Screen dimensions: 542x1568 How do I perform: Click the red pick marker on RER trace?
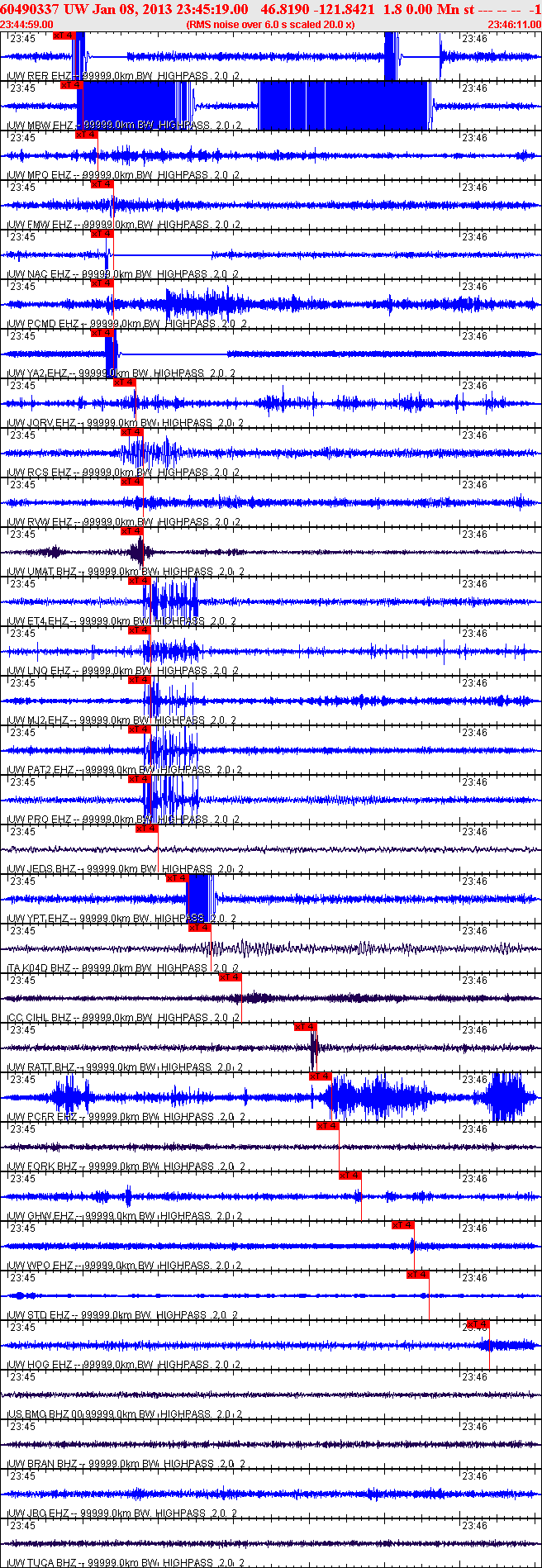pos(64,36)
